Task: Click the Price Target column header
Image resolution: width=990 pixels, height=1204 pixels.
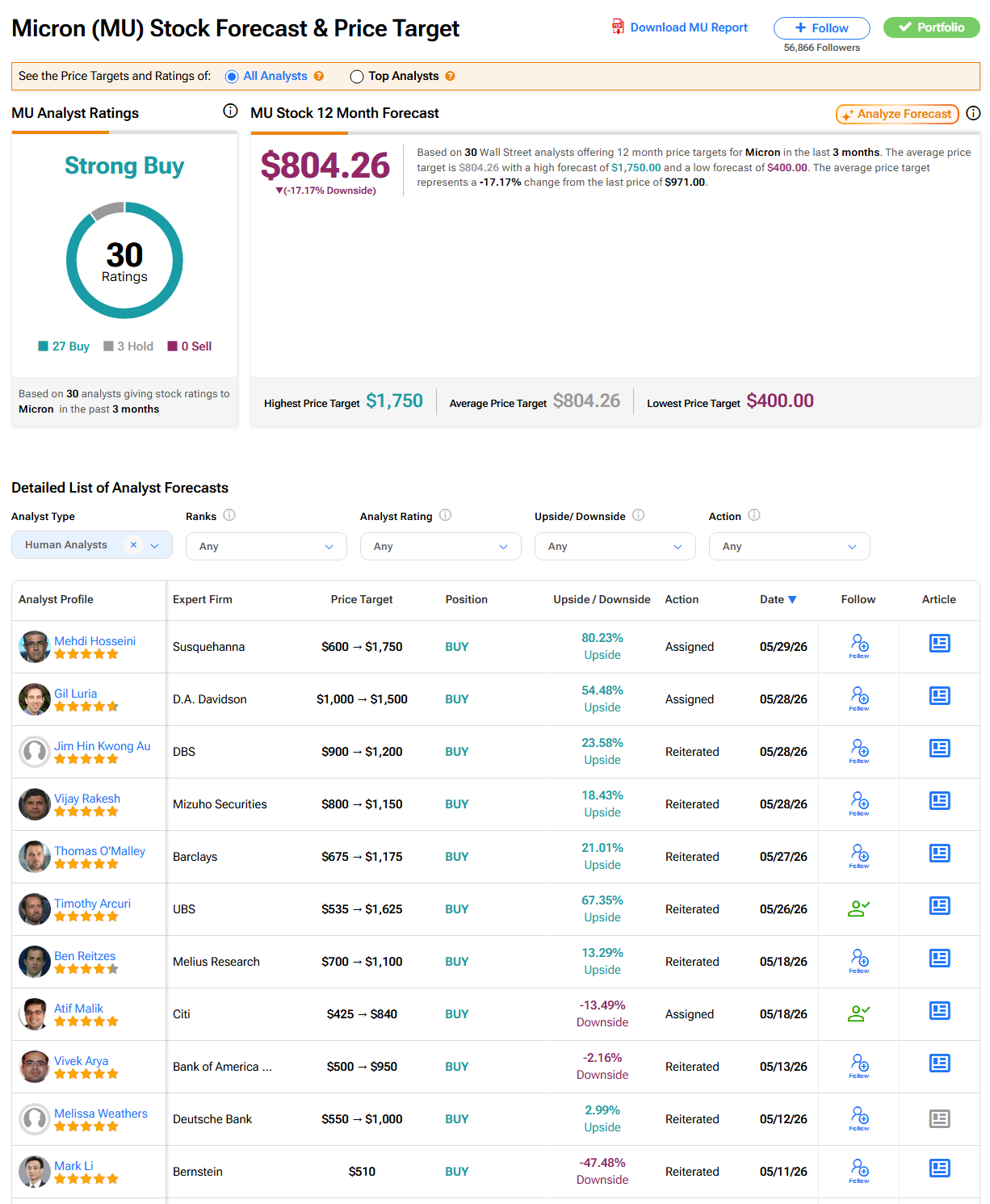Action: click(362, 599)
